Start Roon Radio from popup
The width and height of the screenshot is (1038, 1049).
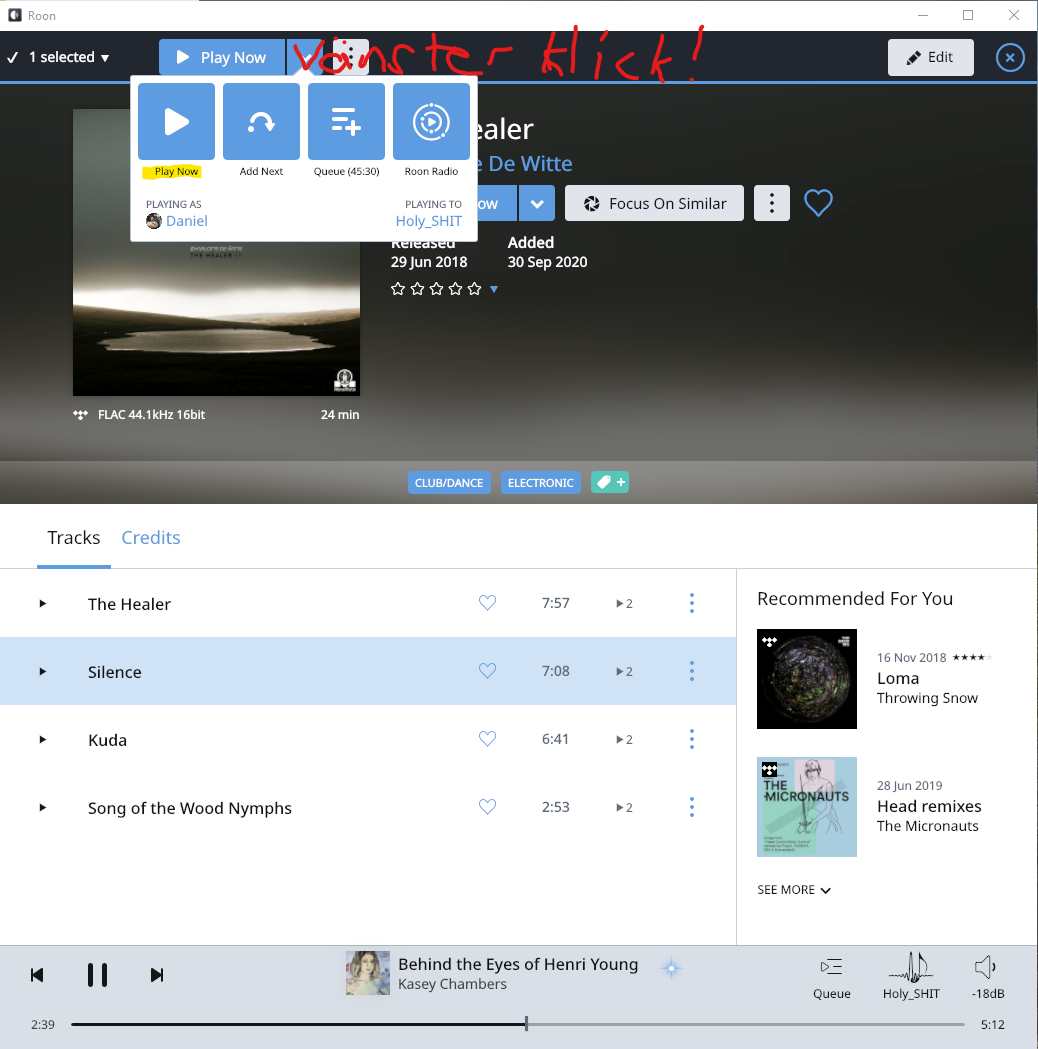[431, 122]
